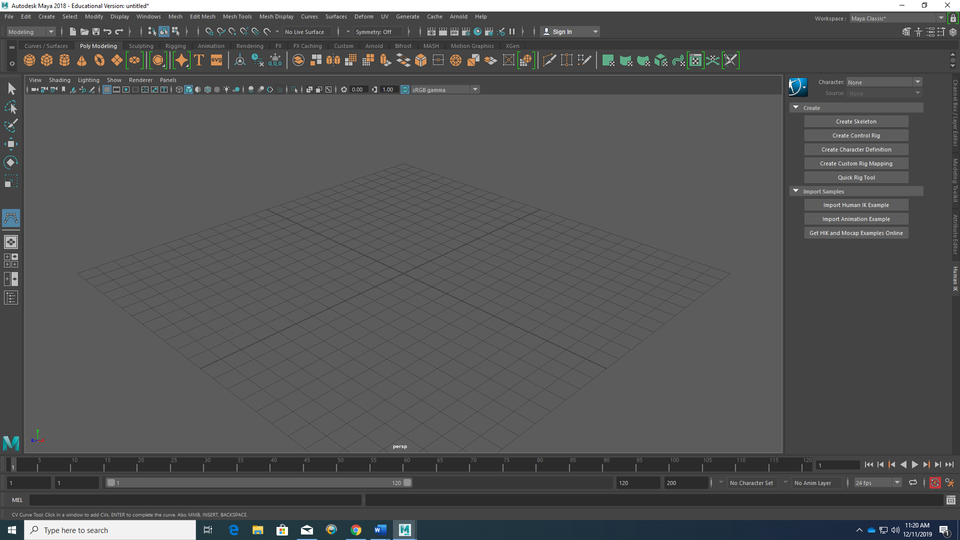960x540 pixels.
Task: Toggle viewport color management icon
Action: 405,89
